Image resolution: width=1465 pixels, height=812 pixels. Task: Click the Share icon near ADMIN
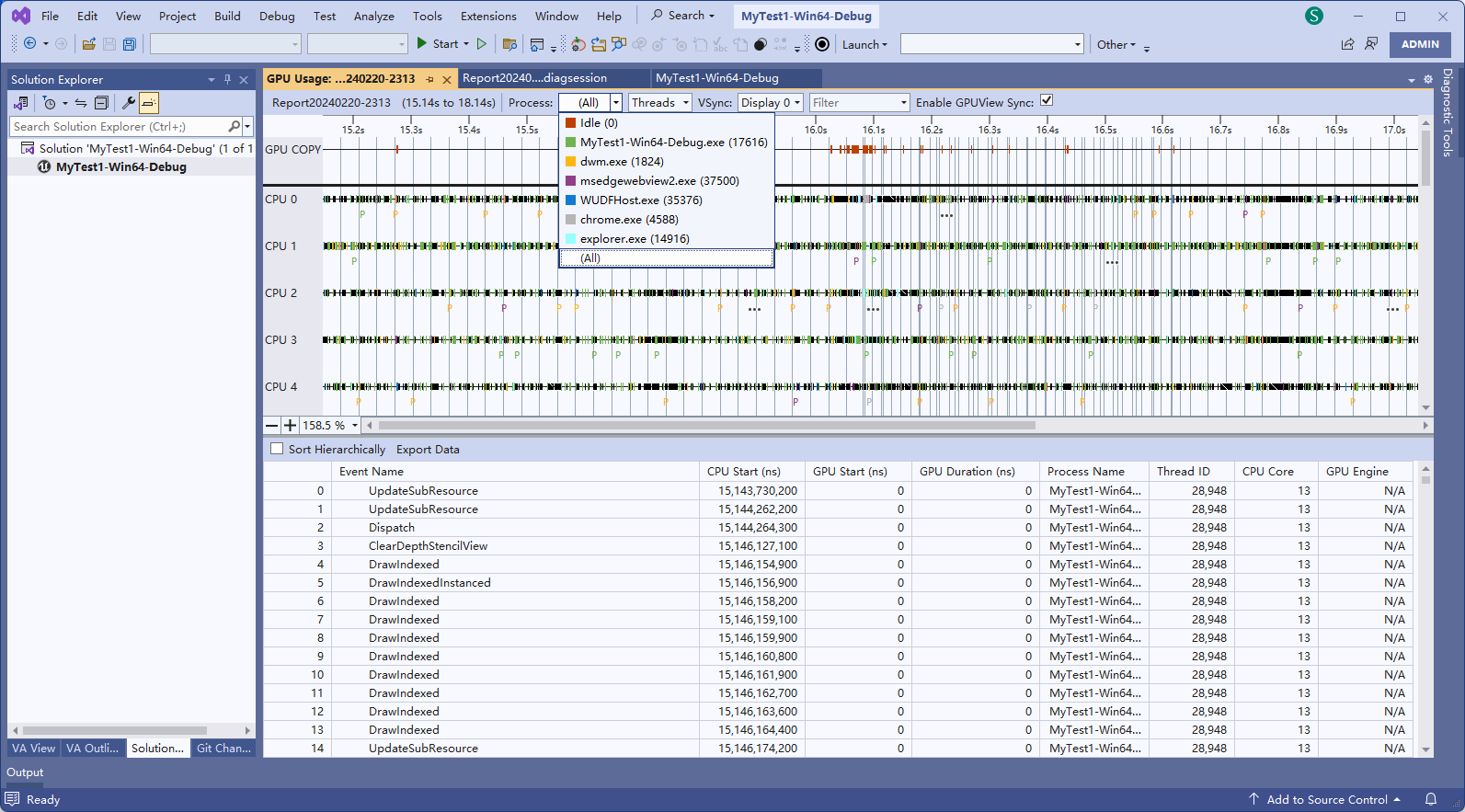point(1347,44)
